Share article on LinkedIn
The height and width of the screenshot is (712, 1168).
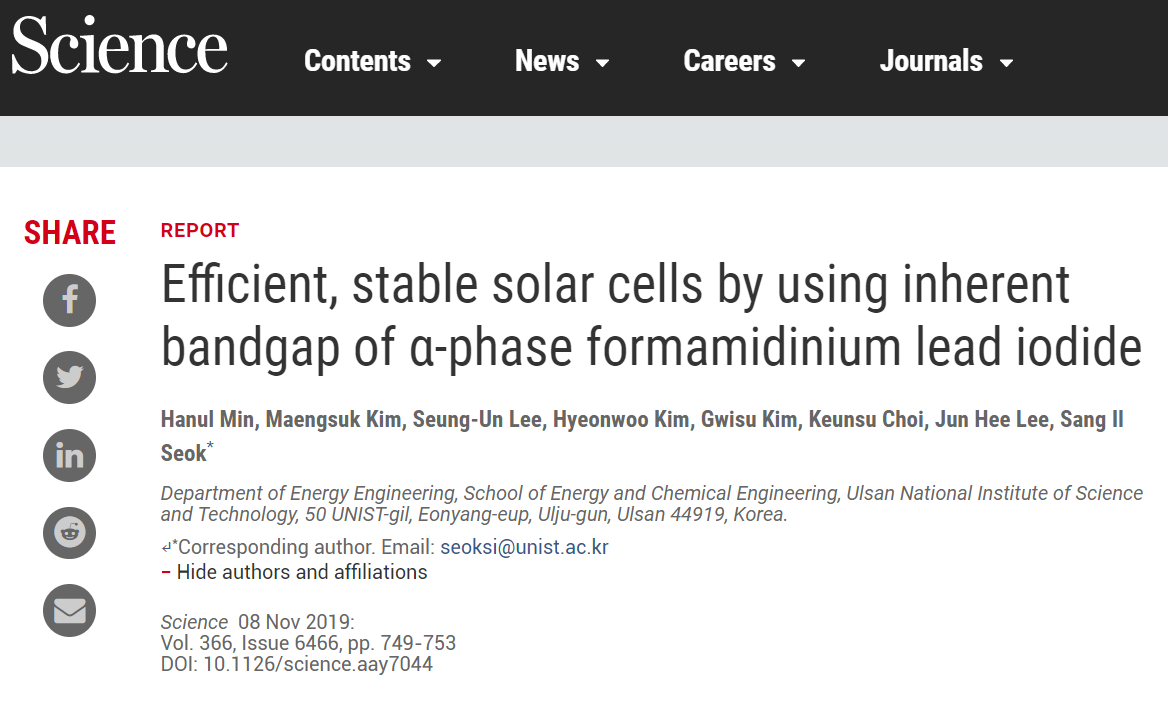pyautogui.click(x=69, y=455)
